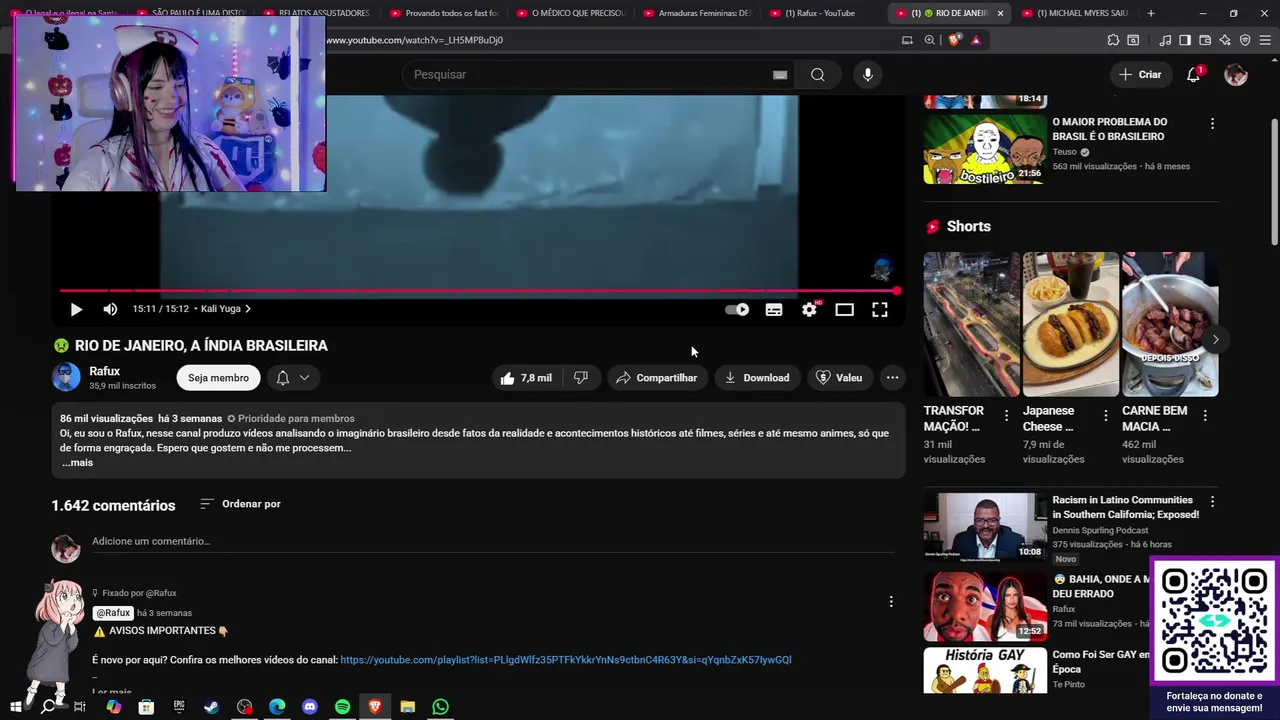Open Racism in Latino Communities video options
Image resolution: width=1280 pixels, height=720 pixels.
1212,502
